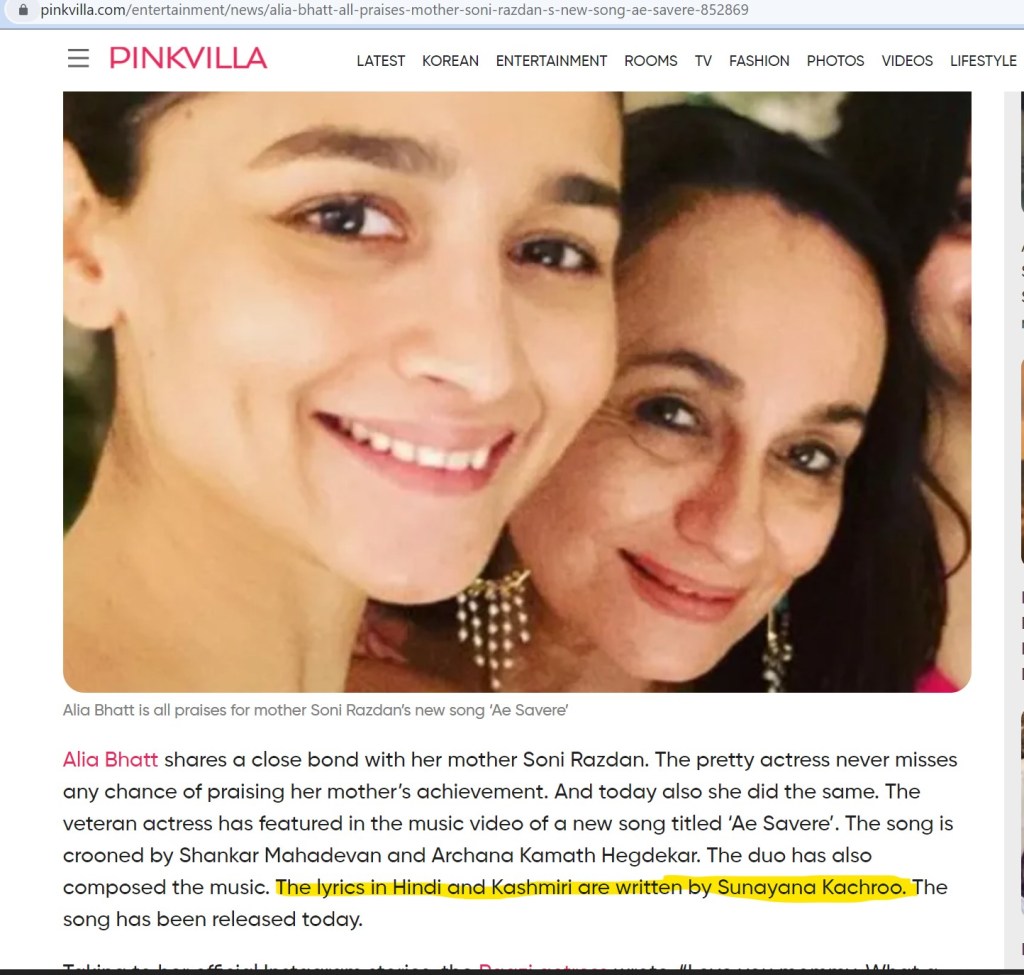The height and width of the screenshot is (975, 1024).
Task: Open the hamburger menu icon
Action: [x=78, y=58]
